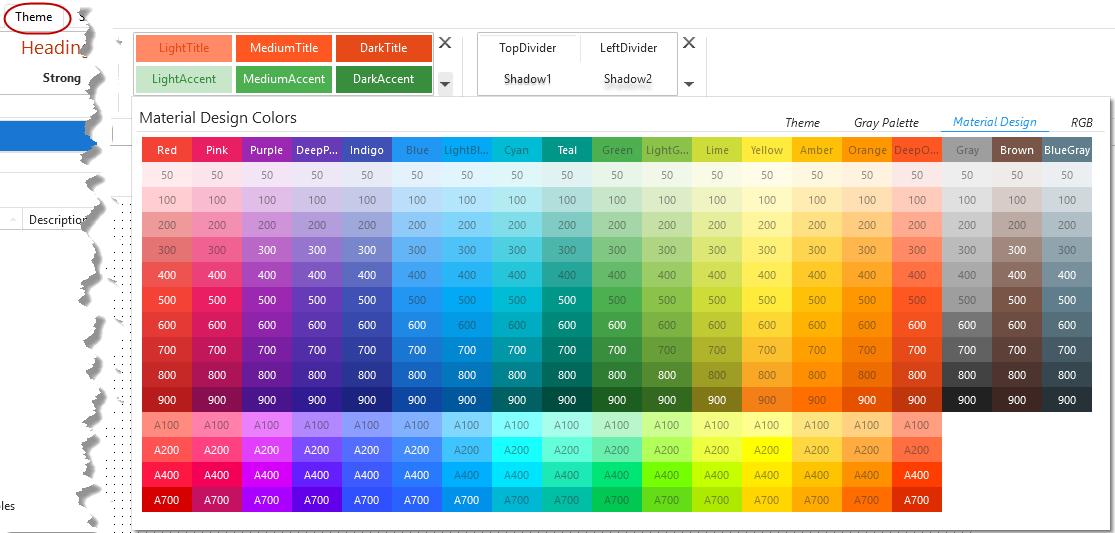This screenshot has height=533, width=1115.
Task: Expand the title and accent styles gallery arrow
Action: pos(445,85)
